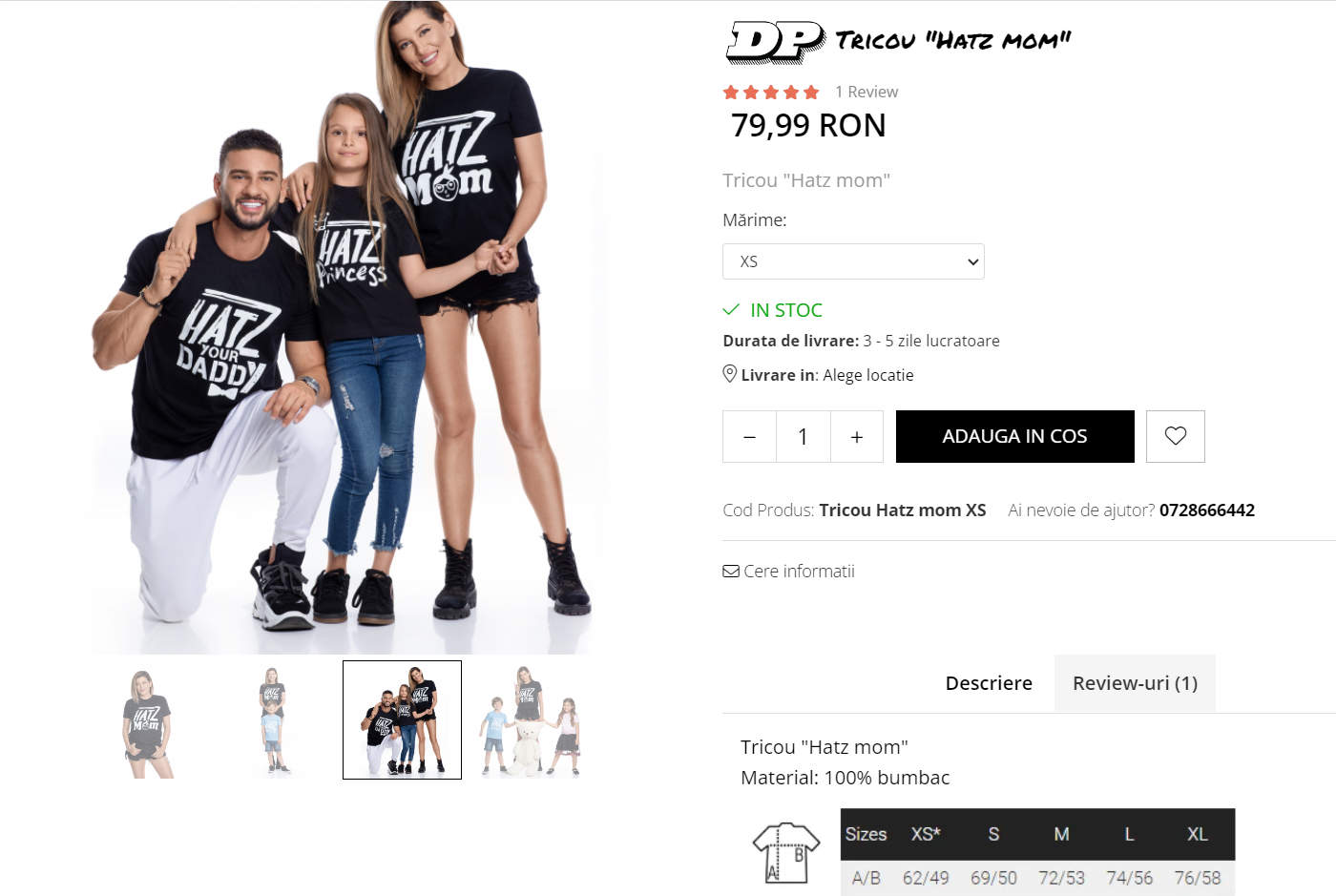Click the envelope icon beside Cere informatii

tap(731, 572)
